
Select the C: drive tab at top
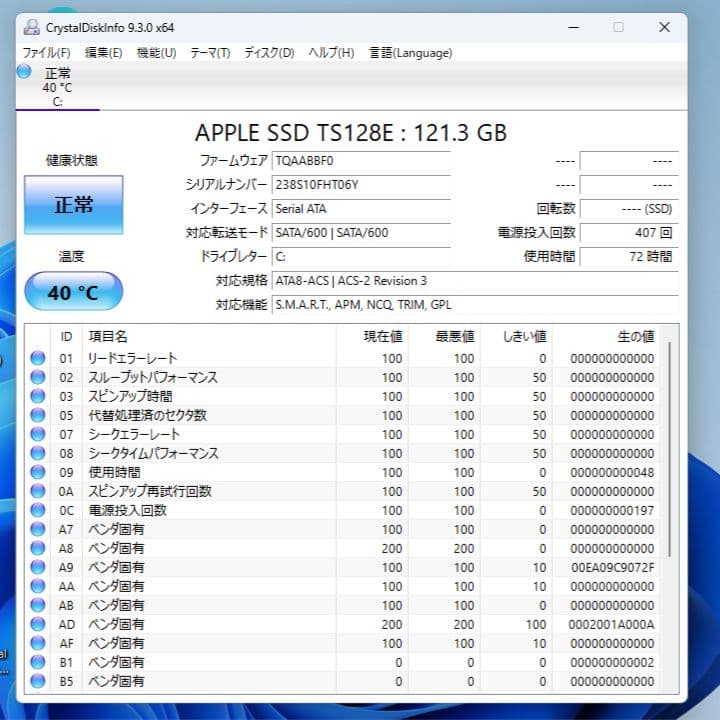point(57,87)
